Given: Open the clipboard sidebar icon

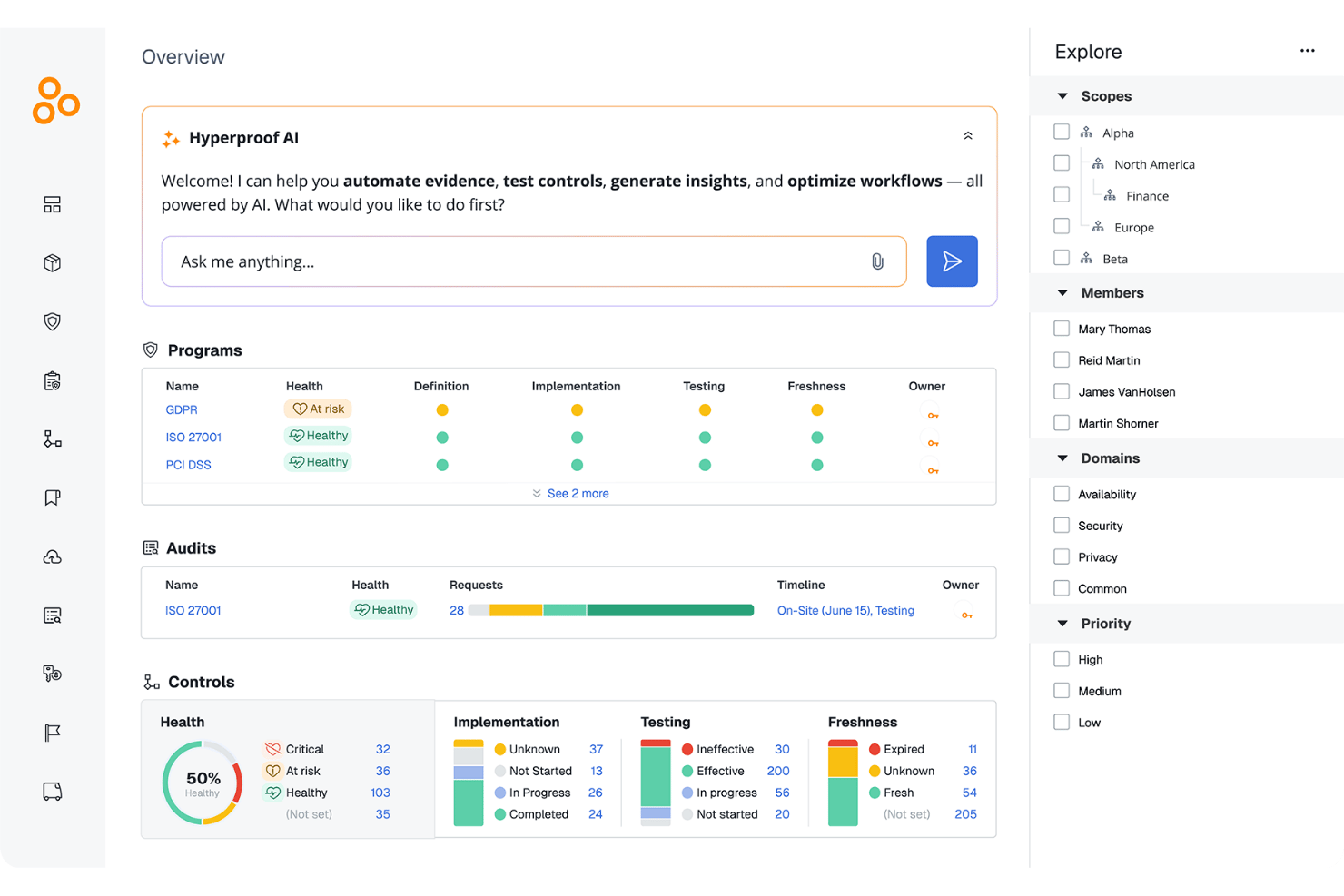Looking at the screenshot, I should coord(53,380).
